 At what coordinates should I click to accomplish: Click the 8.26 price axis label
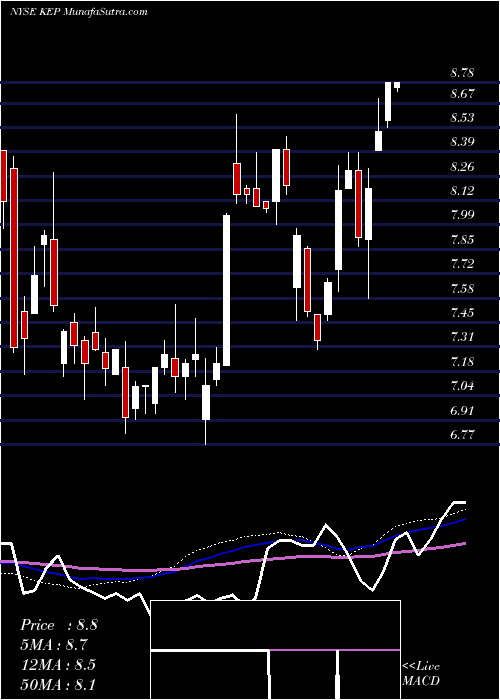click(x=462, y=167)
